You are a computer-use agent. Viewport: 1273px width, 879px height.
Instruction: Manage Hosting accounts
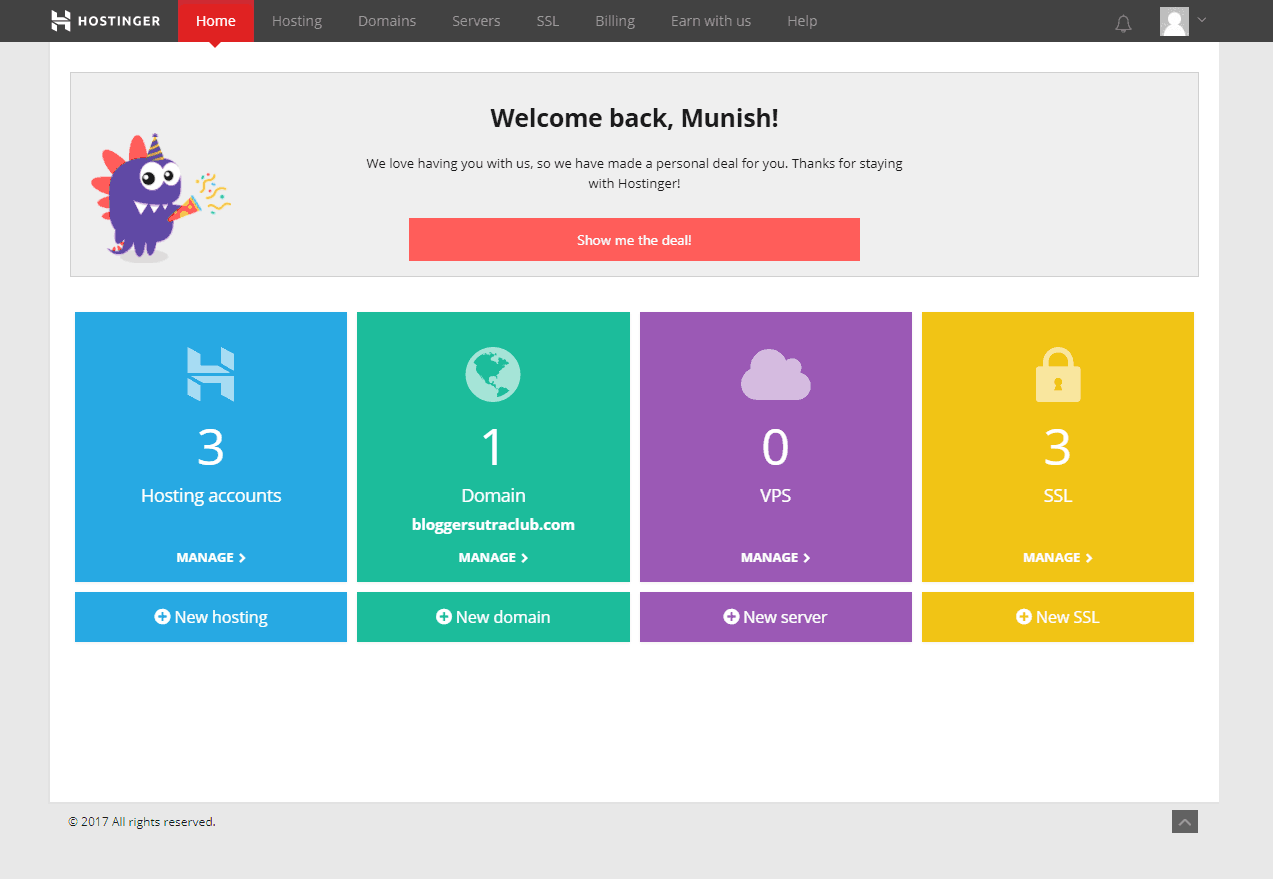[x=211, y=558]
